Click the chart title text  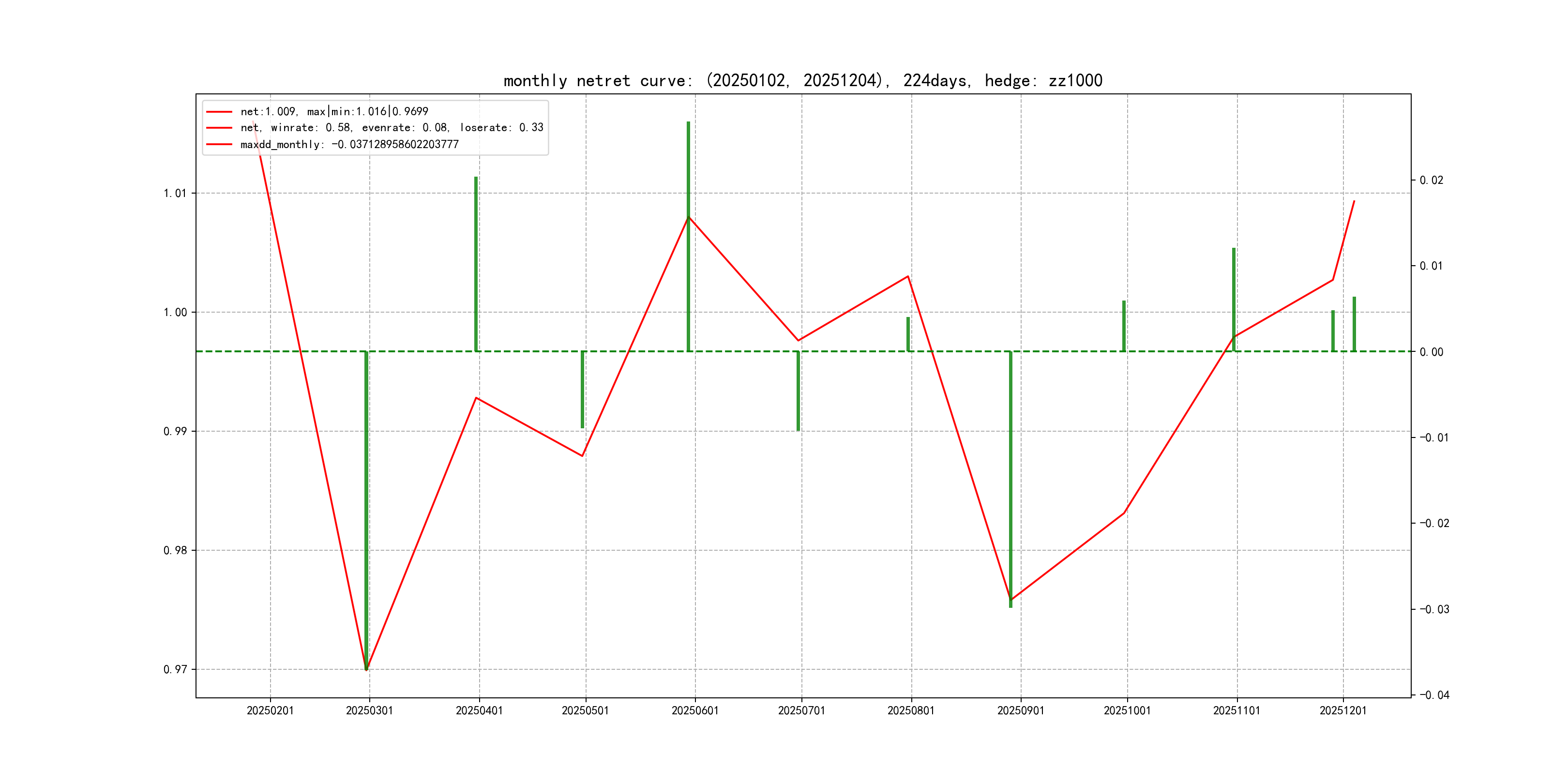(x=802, y=80)
